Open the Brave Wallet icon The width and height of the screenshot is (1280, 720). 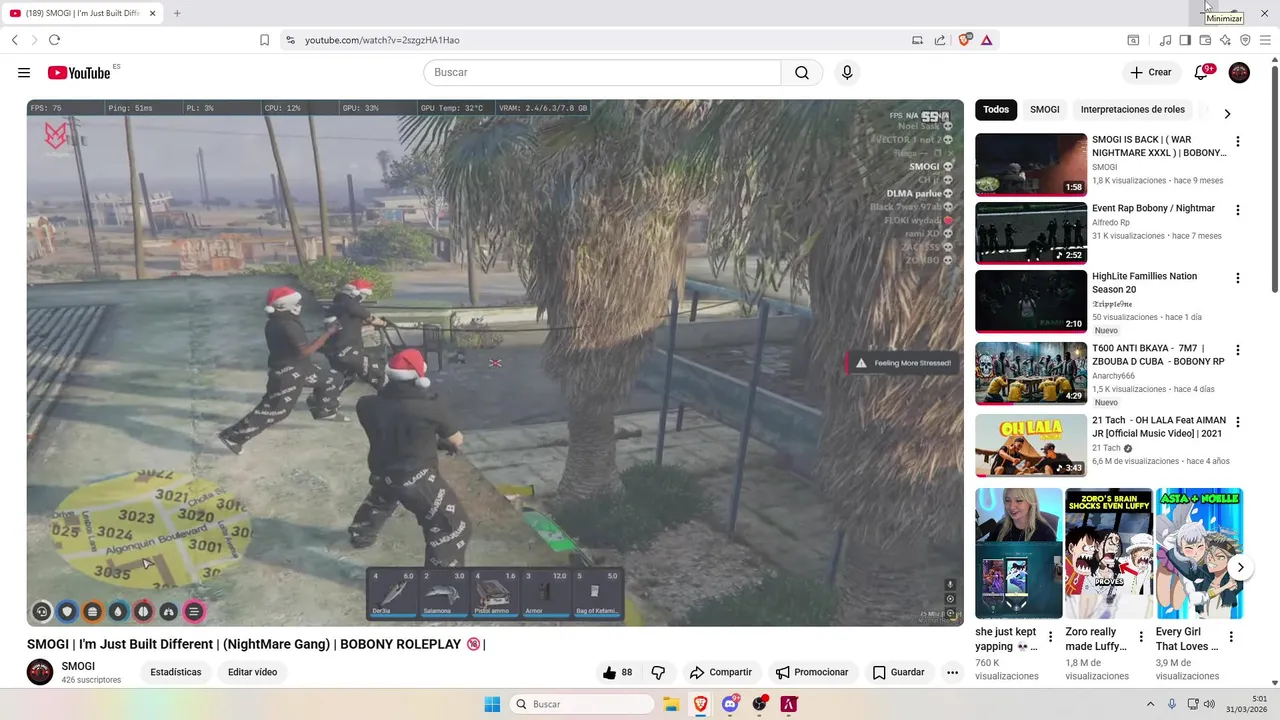1205,40
